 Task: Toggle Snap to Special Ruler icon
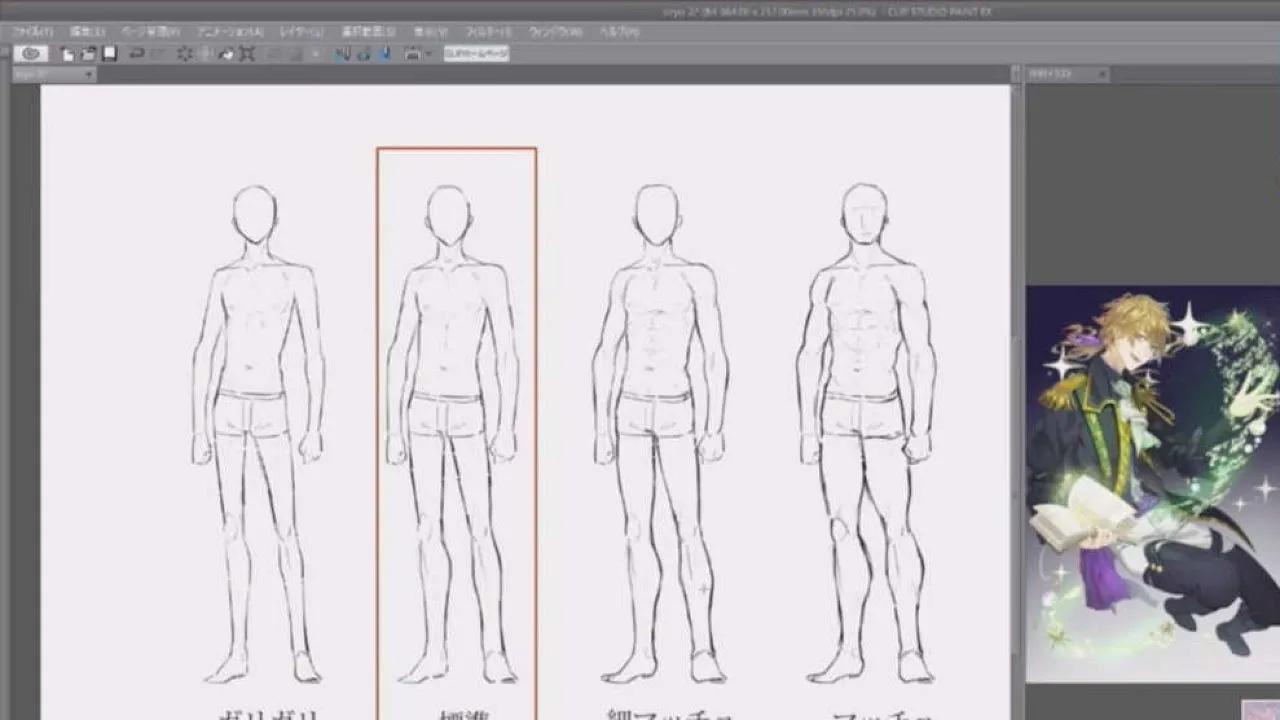pyautogui.click(x=363, y=53)
